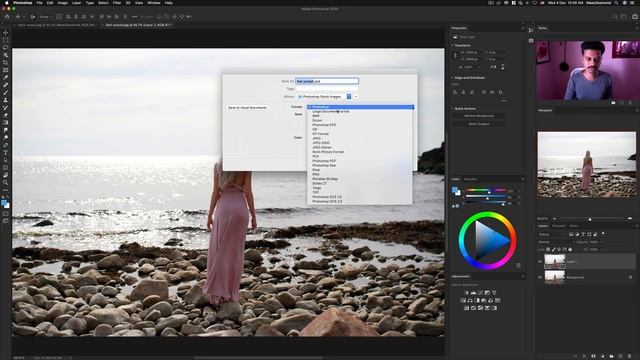Pick a hue on the color wheel

487,240
